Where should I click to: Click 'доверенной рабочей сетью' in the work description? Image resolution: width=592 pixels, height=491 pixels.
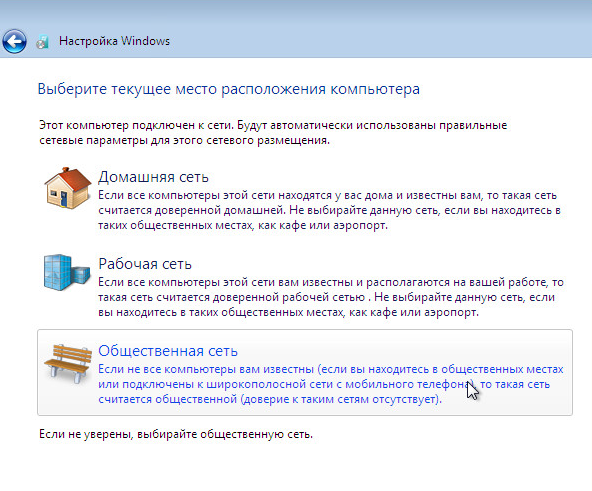click(289, 297)
